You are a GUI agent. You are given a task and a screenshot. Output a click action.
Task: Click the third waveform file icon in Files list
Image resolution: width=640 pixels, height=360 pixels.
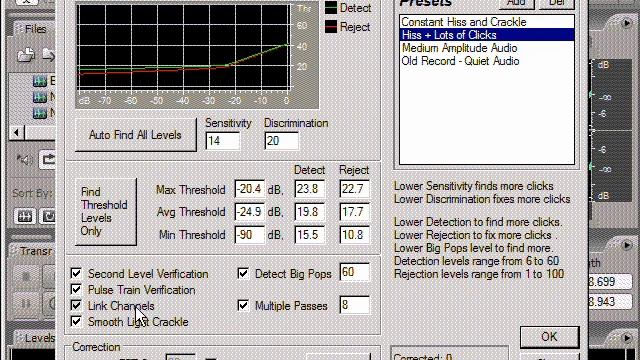(x=40, y=113)
